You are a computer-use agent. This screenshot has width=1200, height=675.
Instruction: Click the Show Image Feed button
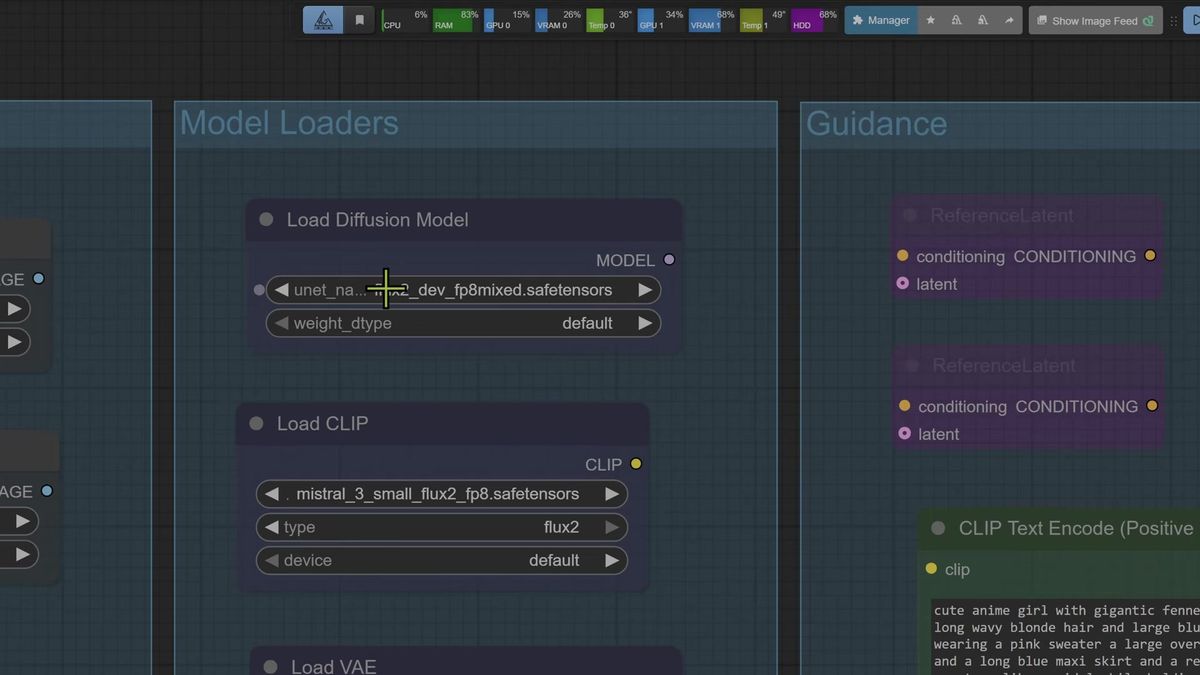click(1095, 20)
